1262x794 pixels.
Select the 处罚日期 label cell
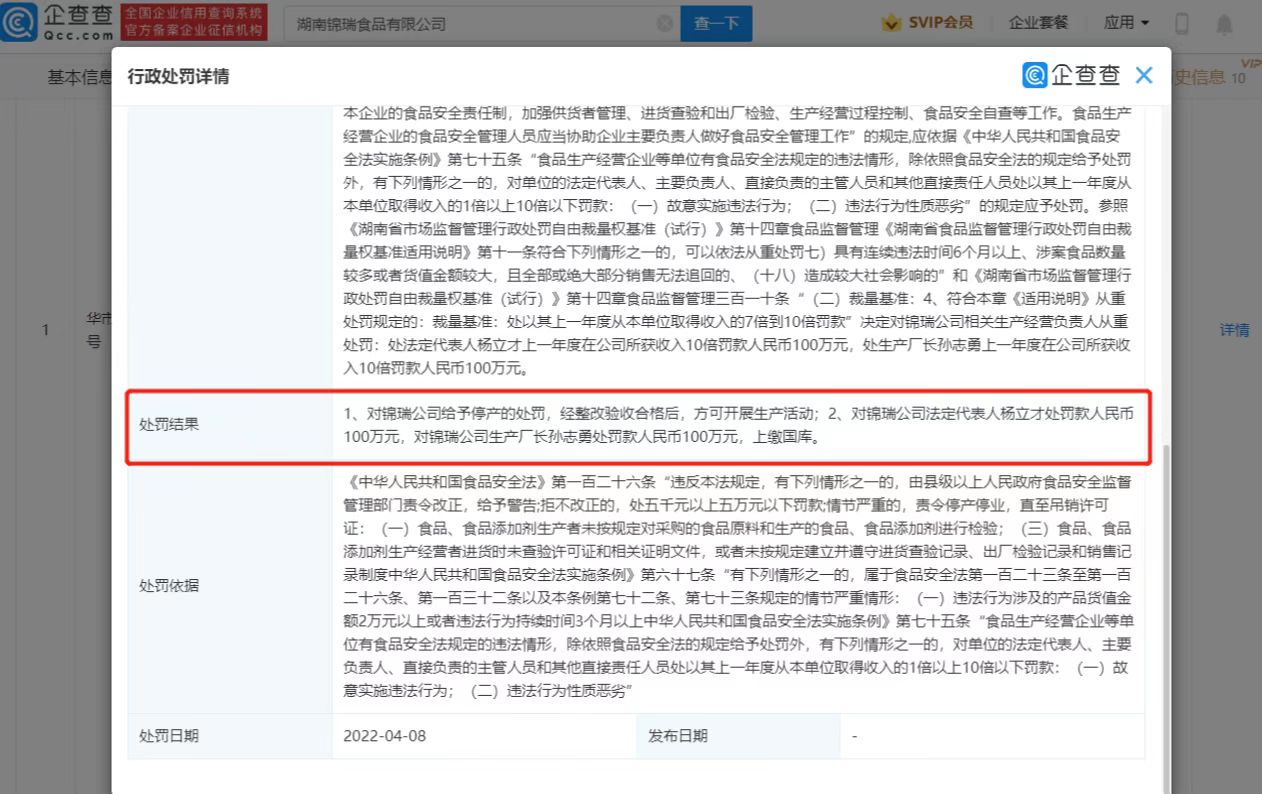230,736
